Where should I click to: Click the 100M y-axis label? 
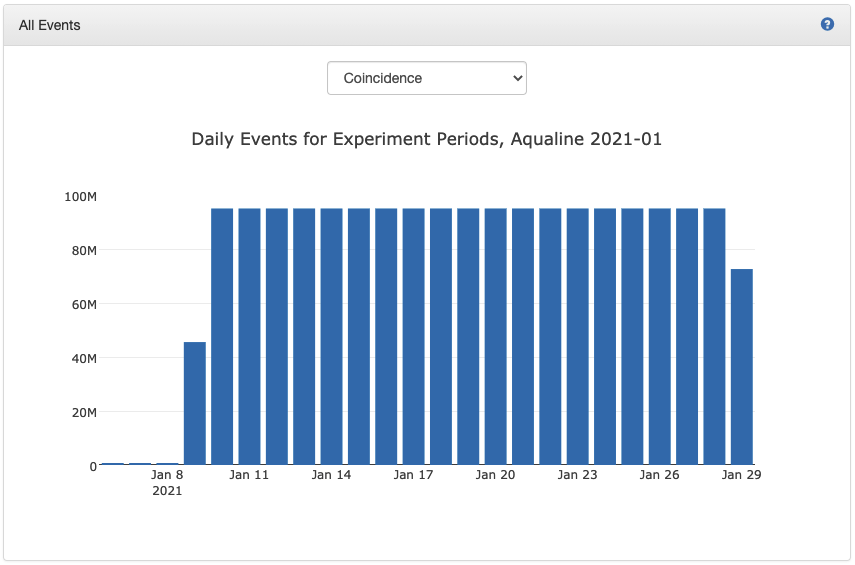pos(79,196)
